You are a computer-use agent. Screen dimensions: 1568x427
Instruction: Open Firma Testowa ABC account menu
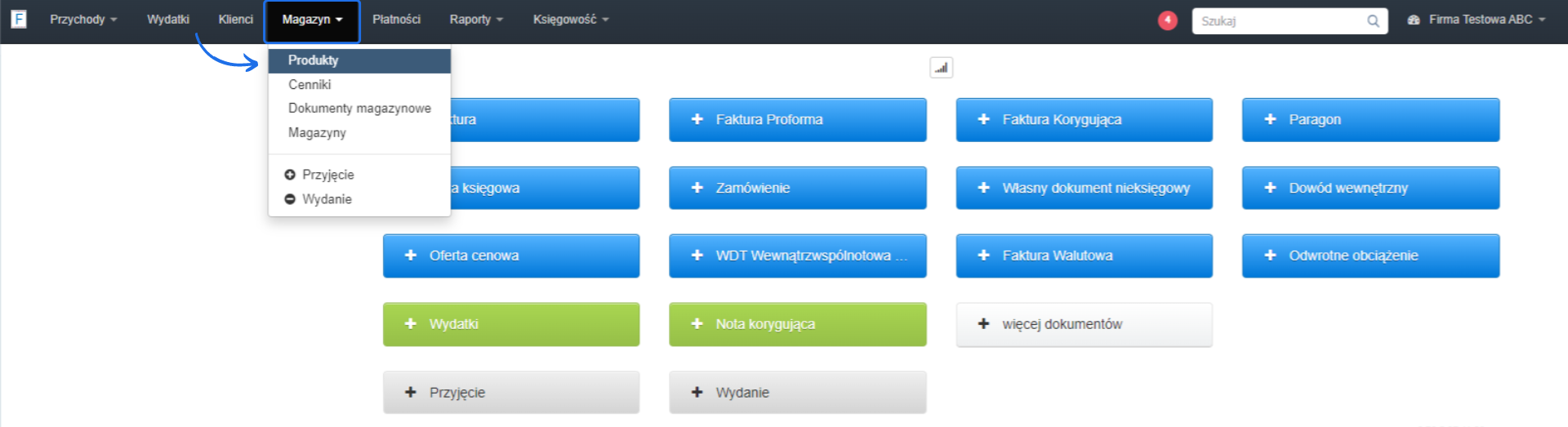[x=1477, y=20]
